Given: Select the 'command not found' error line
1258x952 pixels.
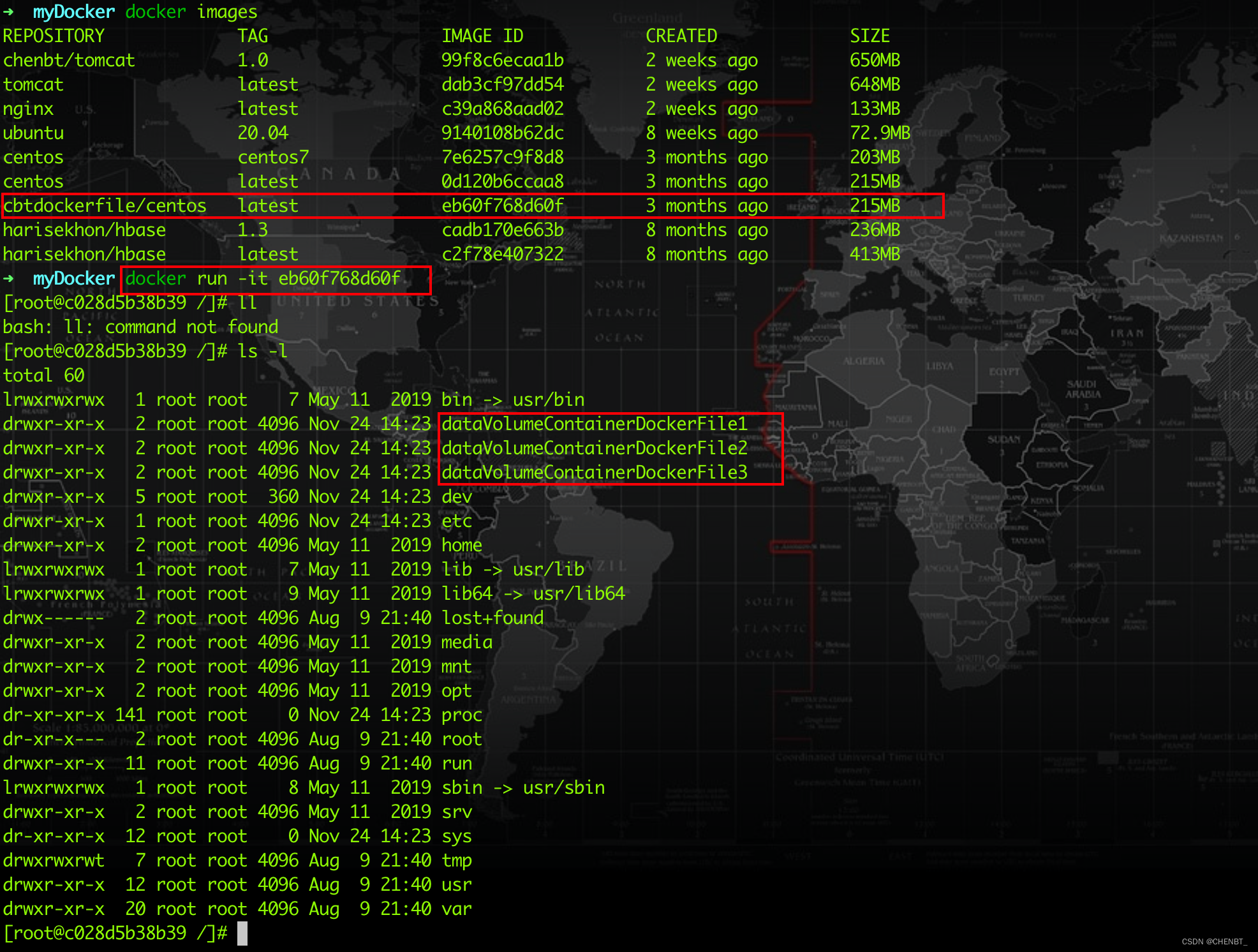Looking at the screenshot, I should [x=140, y=327].
